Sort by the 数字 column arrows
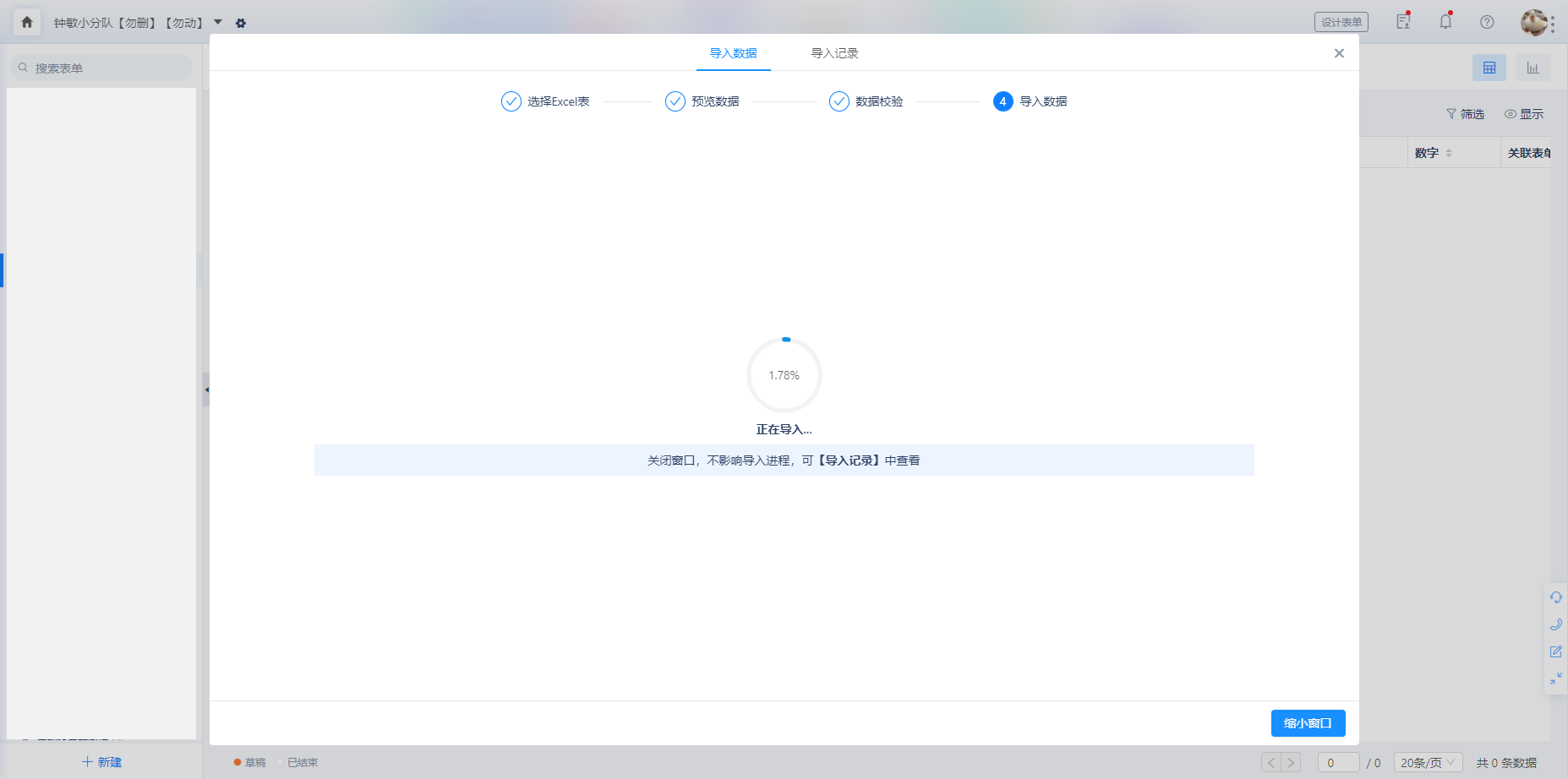The image size is (1568, 779). point(1449,153)
